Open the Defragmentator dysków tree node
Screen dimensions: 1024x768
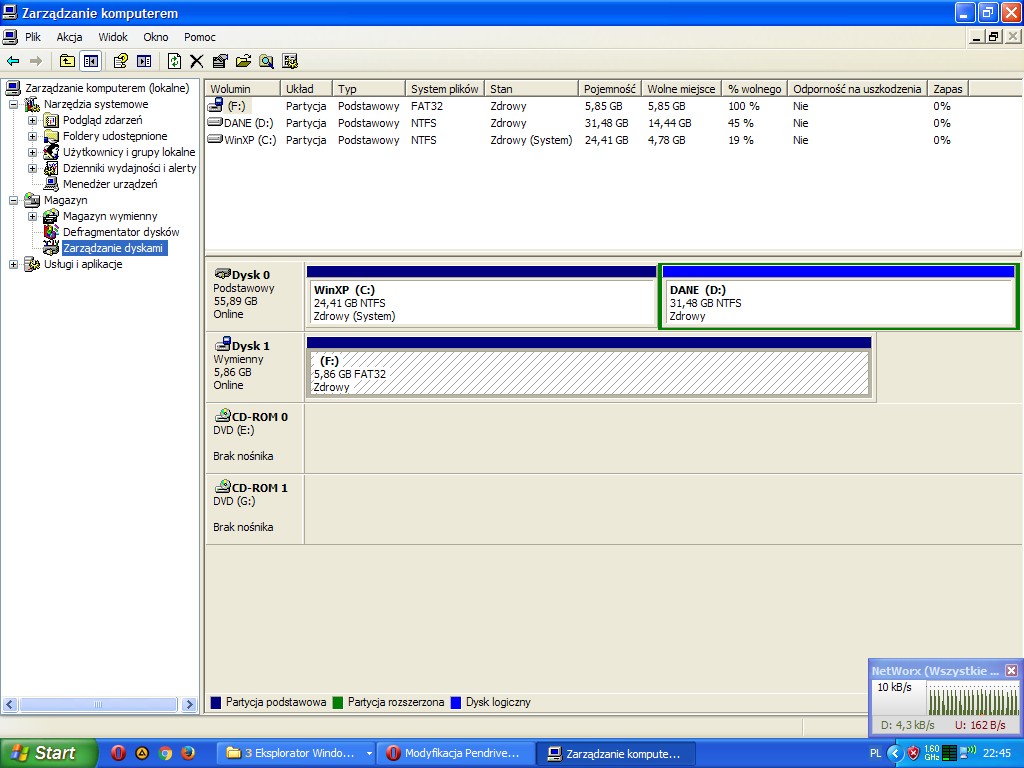pyautogui.click(x=120, y=232)
